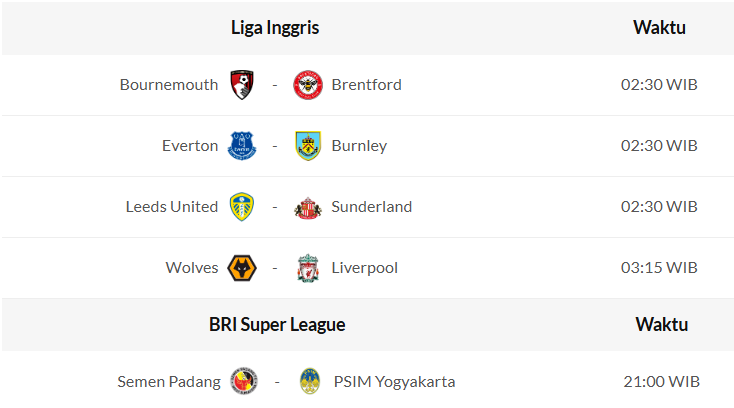Image resolution: width=734 pixels, height=408 pixels.
Task: Select the Liga Inggris section header
Action: (275, 28)
